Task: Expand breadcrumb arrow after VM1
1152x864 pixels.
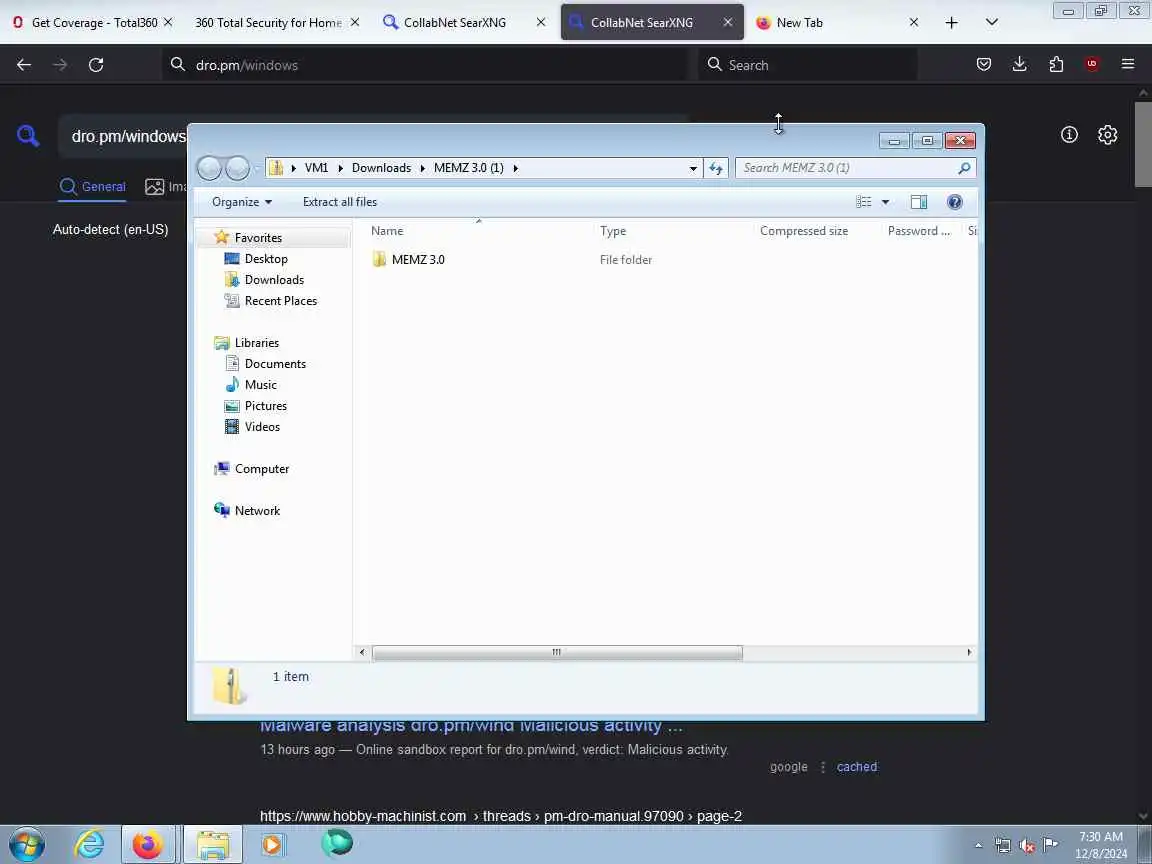Action: click(340, 168)
